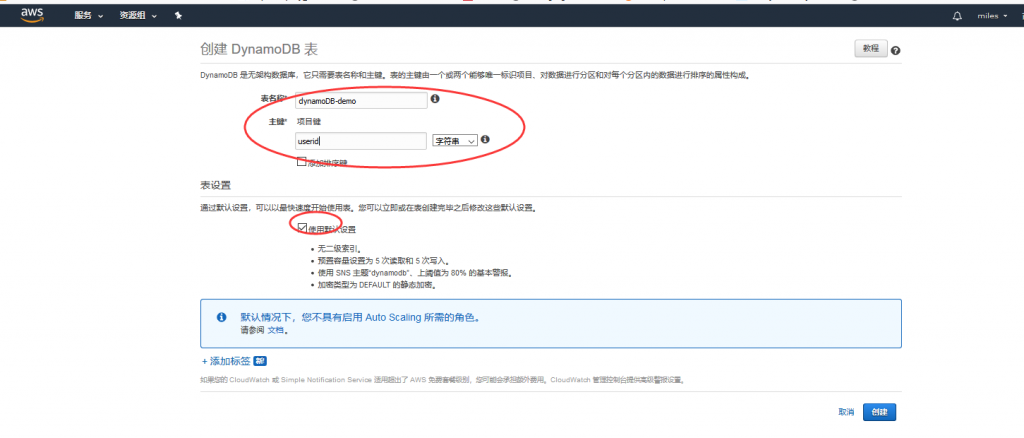Click the 表设置 section heading

pyautogui.click(x=215, y=185)
